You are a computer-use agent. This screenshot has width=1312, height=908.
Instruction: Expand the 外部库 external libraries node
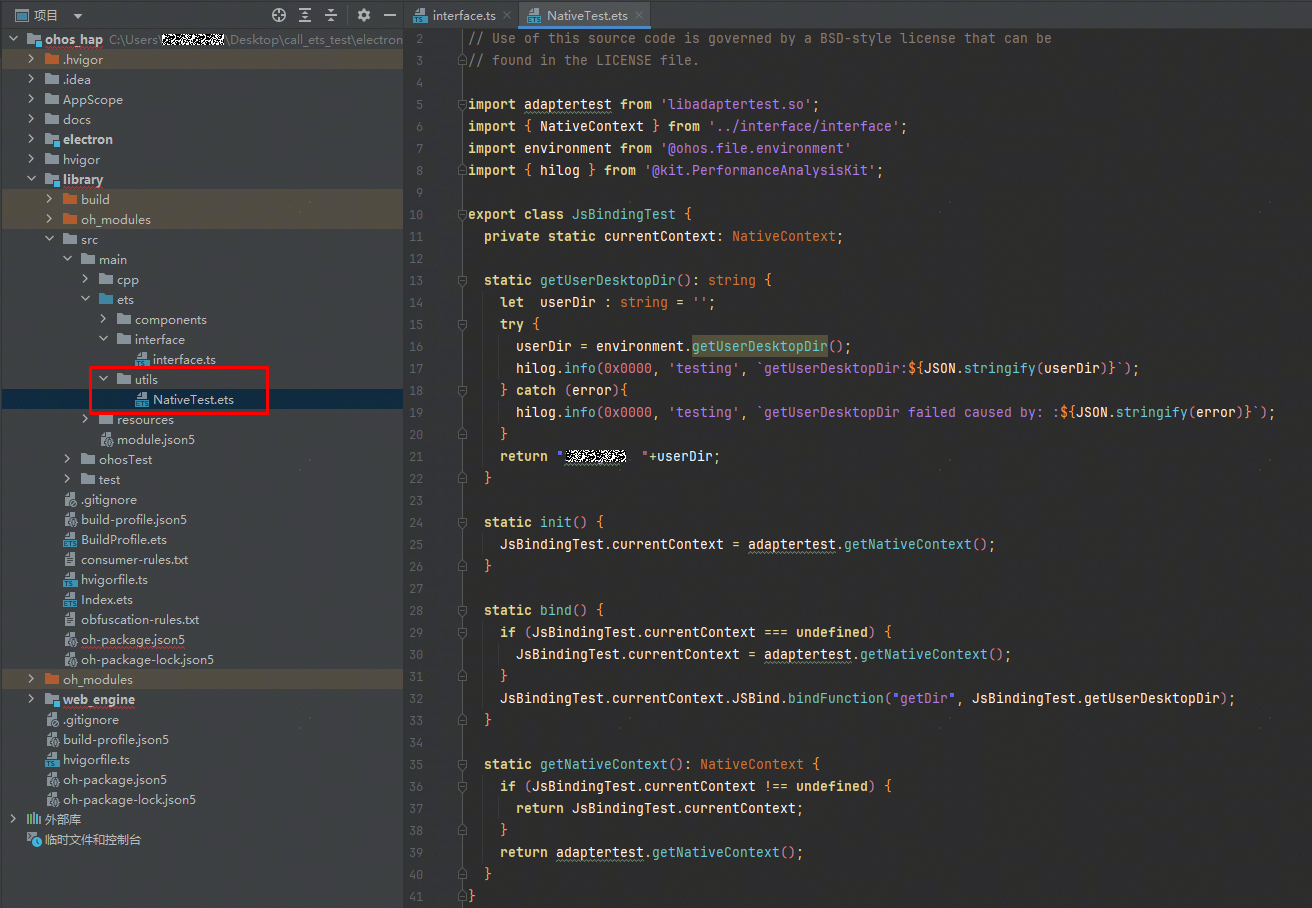14,820
